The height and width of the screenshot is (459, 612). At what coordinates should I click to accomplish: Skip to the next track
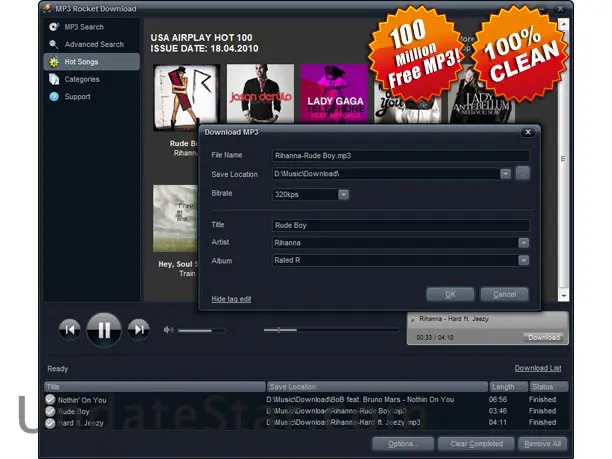coord(139,328)
